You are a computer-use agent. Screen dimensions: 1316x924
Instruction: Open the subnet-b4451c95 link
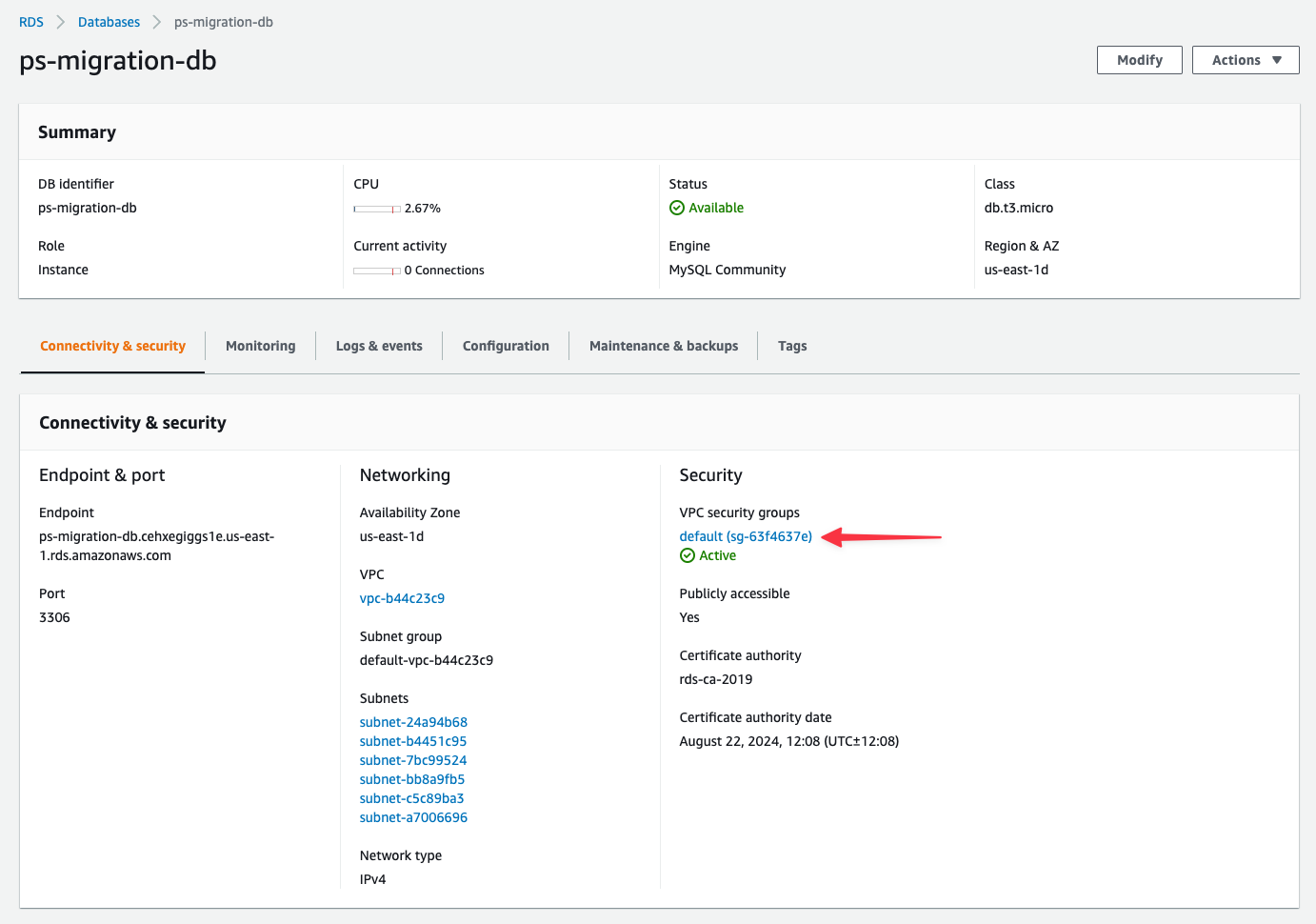(412, 740)
